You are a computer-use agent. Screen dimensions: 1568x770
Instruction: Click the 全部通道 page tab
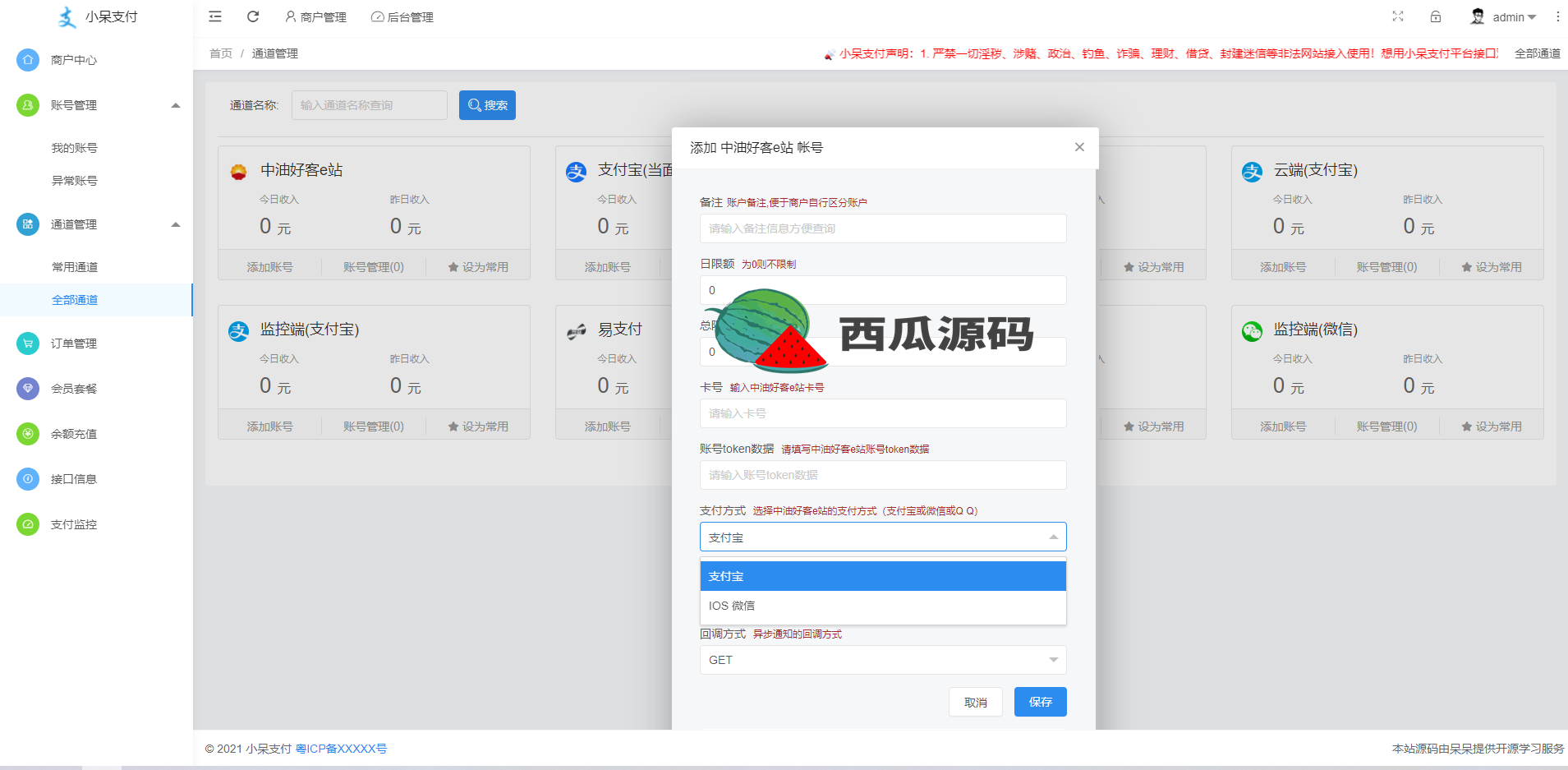tap(1537, 53)
